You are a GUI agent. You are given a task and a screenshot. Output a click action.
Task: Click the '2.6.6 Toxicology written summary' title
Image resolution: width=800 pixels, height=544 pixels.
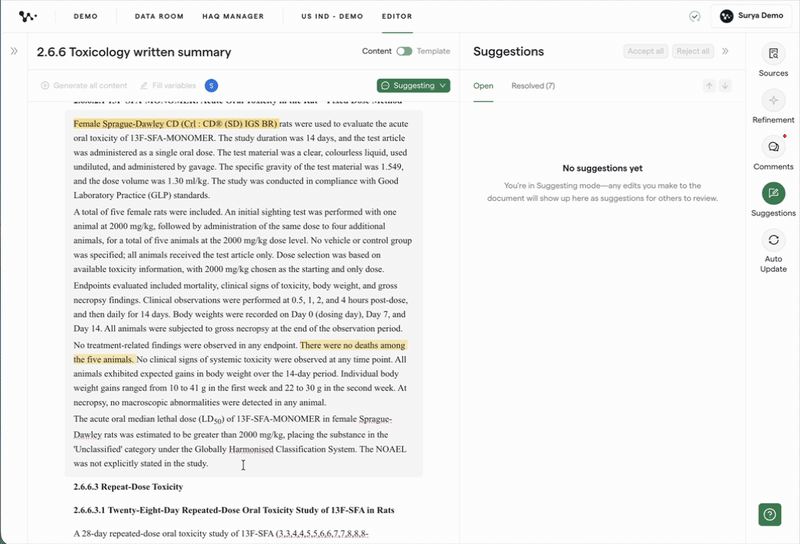pyautogui.click(x=134, y=52)
